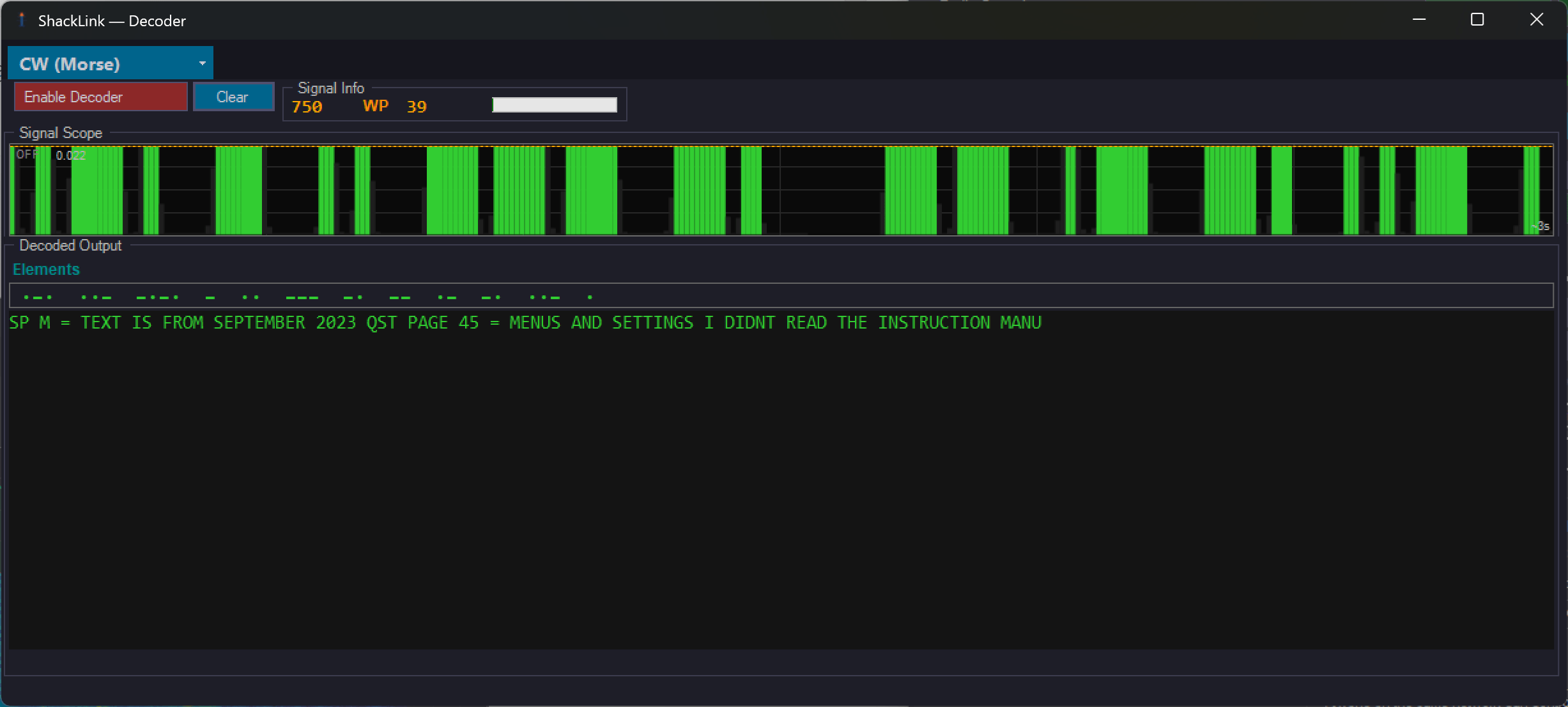The width and height of the screenshot is (1568, 707).
Task: Click the ShackLink app icon in title bar
Action: pos(22,20)
